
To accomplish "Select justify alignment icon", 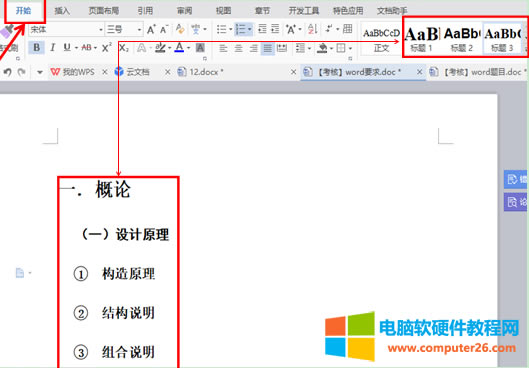I will (x=268, y=48).
